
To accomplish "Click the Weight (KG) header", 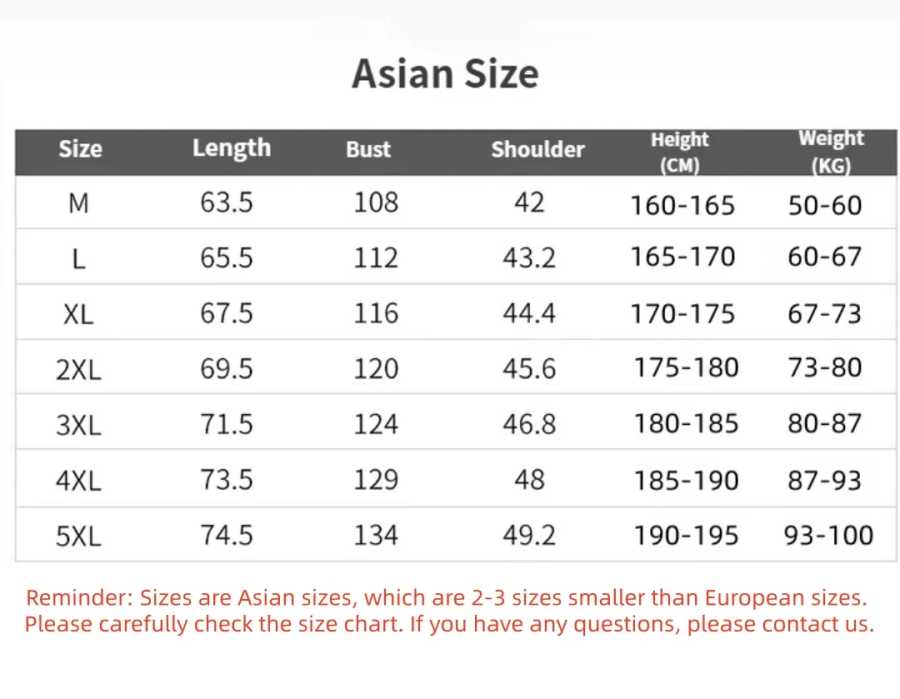I will point(831,152).
